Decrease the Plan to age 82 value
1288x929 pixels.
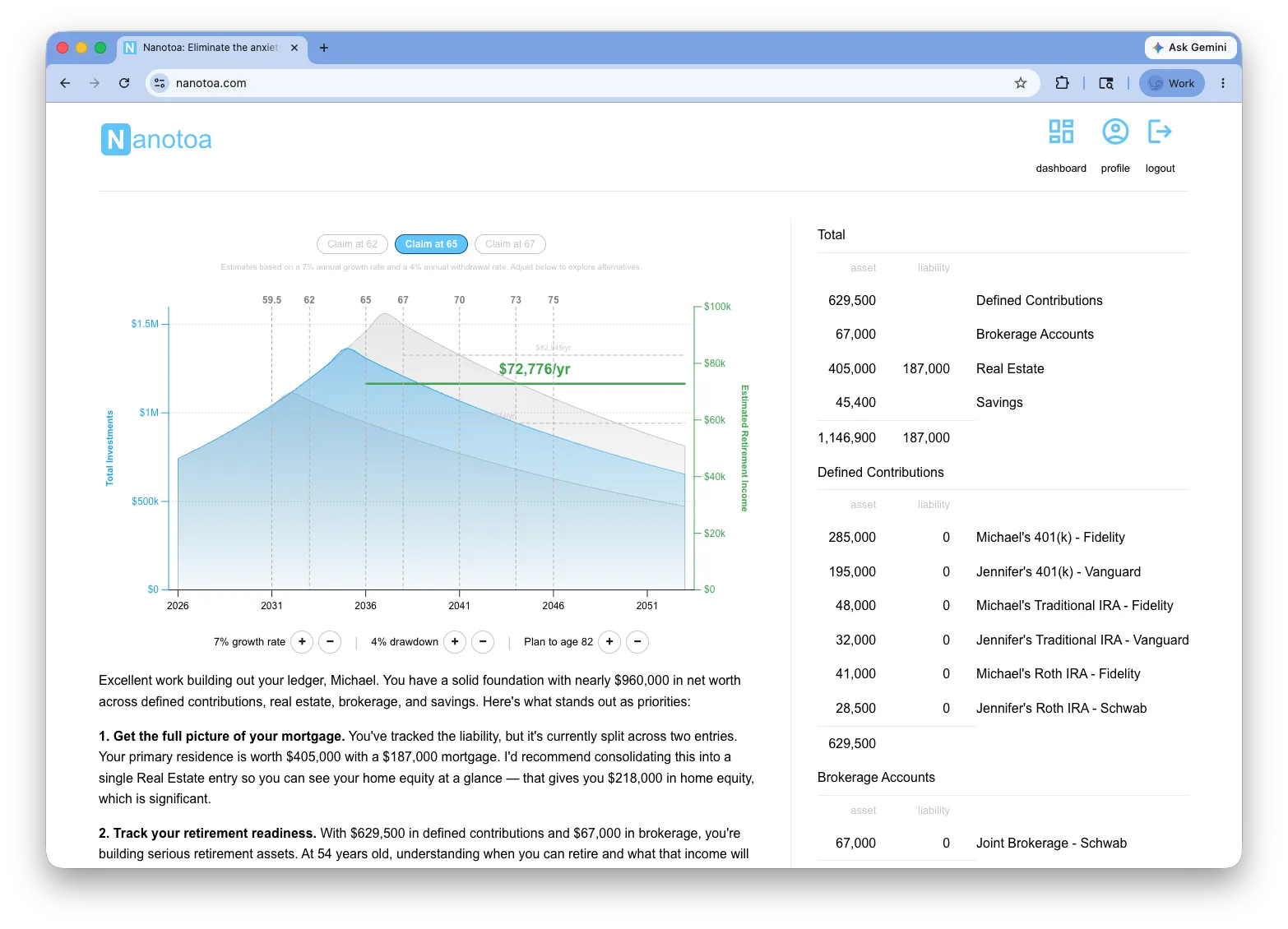click(637, 642)
